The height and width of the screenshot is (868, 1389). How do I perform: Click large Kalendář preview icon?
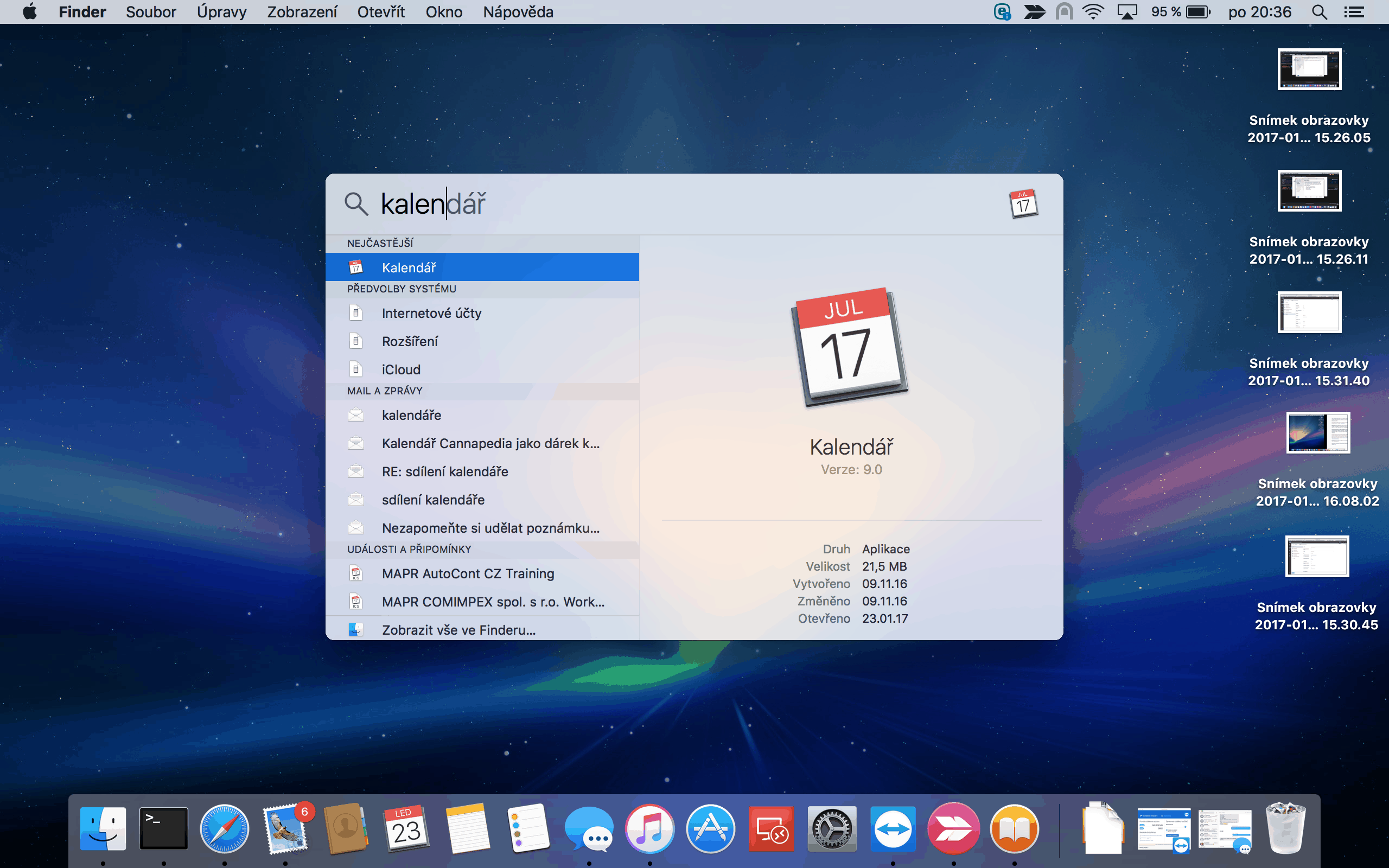[x=850, y=347]
